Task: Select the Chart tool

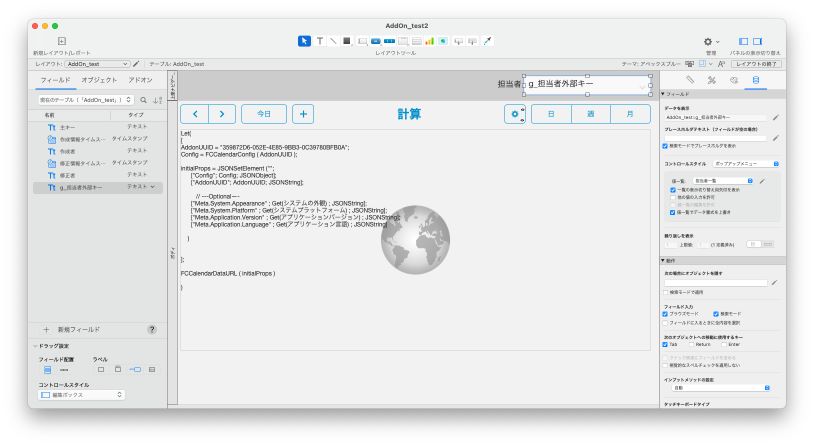Action: (x=429, y=41)
